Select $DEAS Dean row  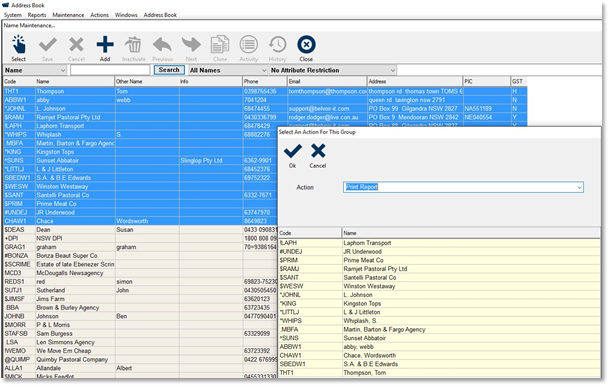click(140, 230)
